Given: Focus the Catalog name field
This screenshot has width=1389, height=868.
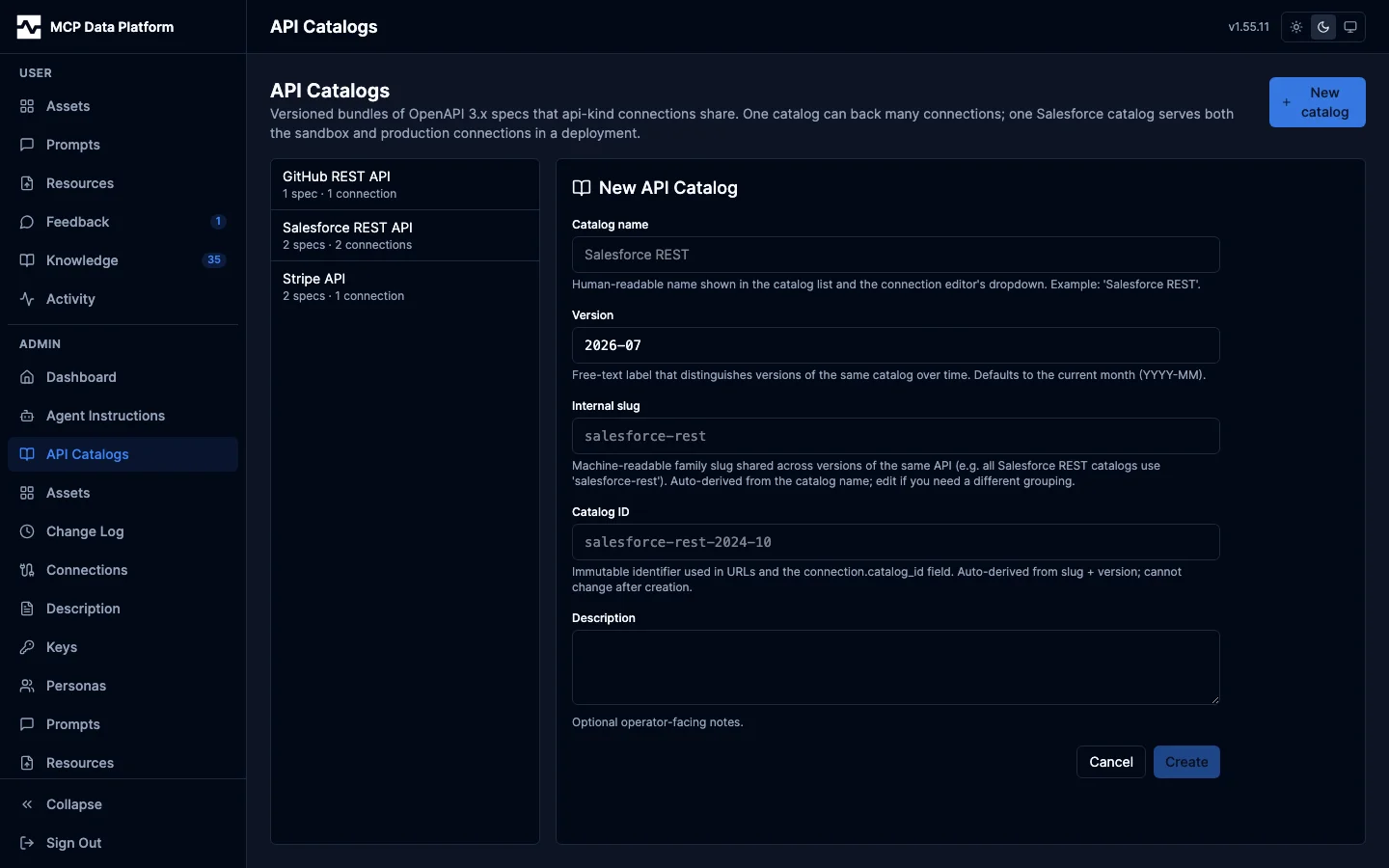Looking at the screenshot, I should pyautogui.click(x=896, y=255).
